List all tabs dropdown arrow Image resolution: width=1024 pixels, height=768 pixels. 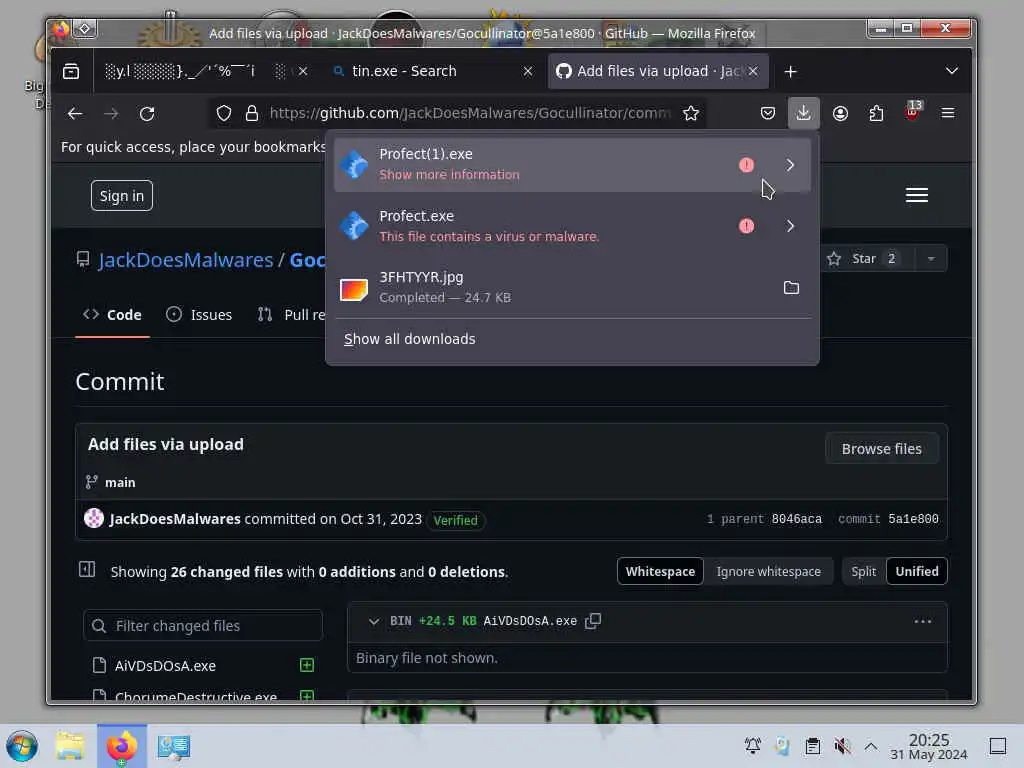click(x=952, y=71)
